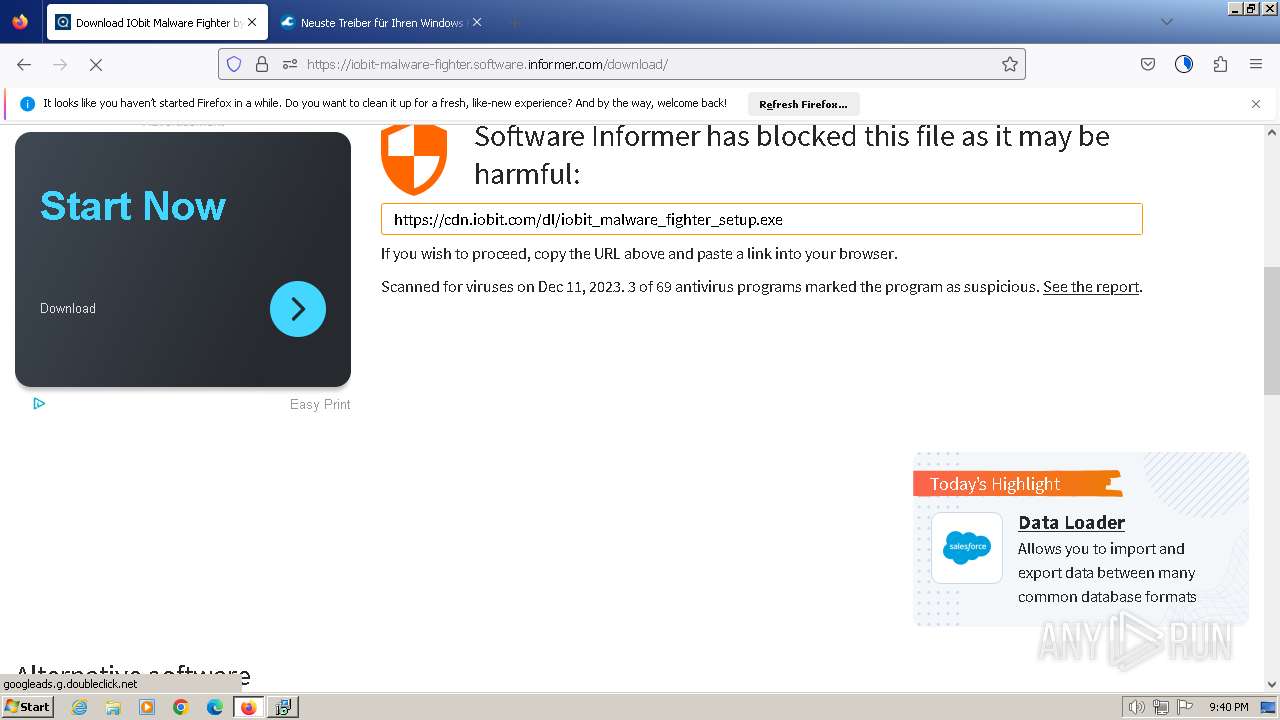Viewport: 1280px width, 720px height.
Task: Open the Extensions menu
Action: coord(1220,64)
